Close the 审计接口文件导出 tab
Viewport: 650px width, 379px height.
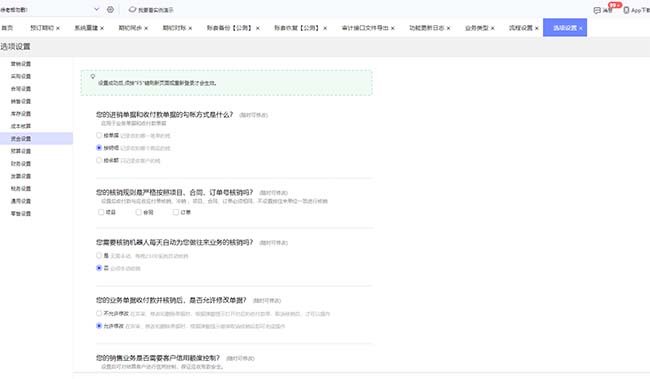point(393,28)
